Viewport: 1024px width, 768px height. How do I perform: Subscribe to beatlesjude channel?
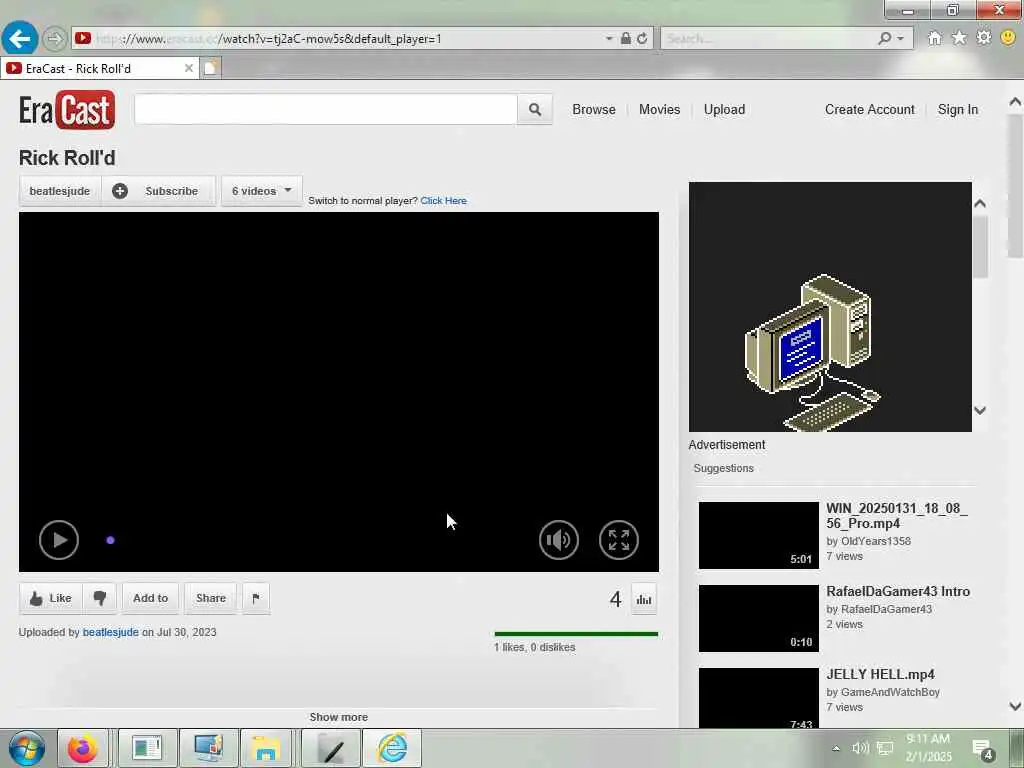(x=159, y=191)
